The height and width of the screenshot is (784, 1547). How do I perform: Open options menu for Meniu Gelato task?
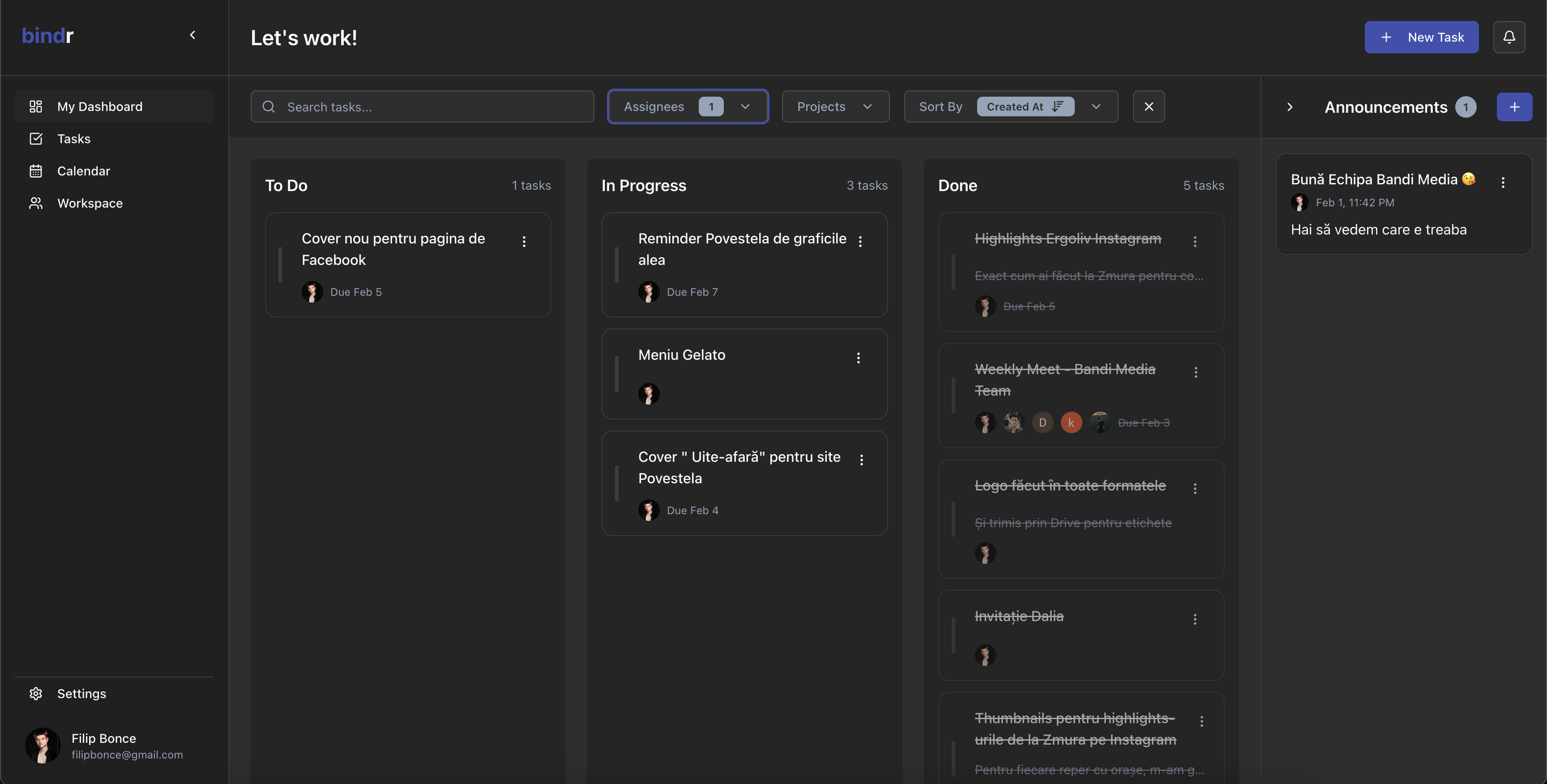pos(858,358)
